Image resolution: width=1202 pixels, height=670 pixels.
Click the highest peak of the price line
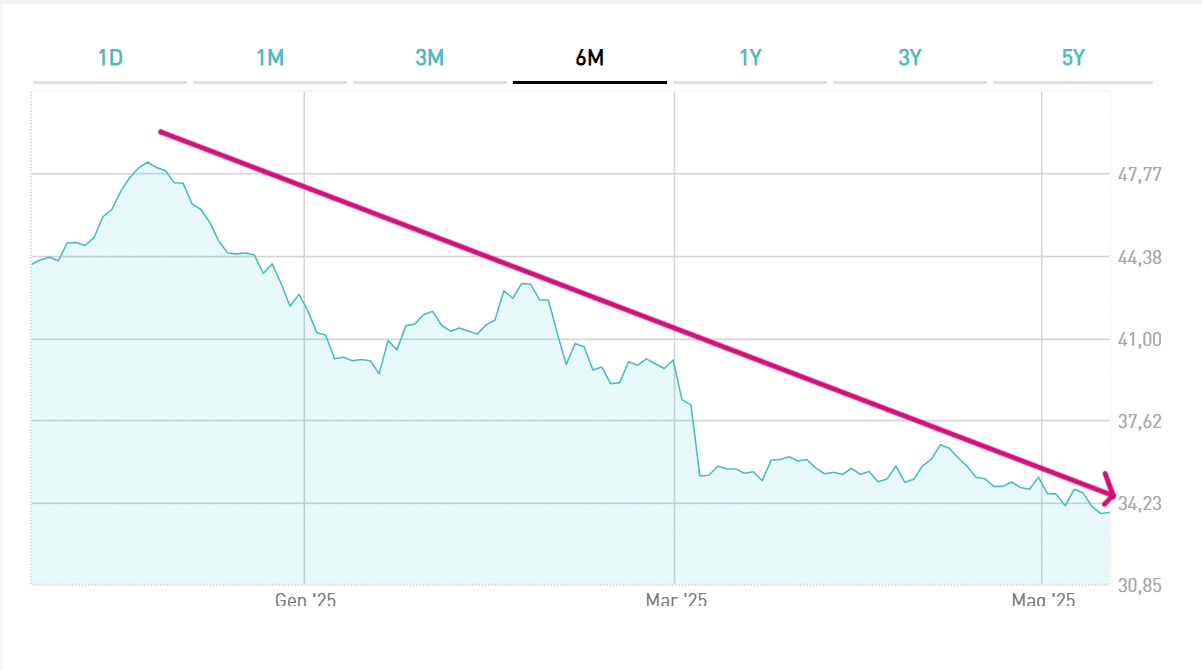pos(148,162)
